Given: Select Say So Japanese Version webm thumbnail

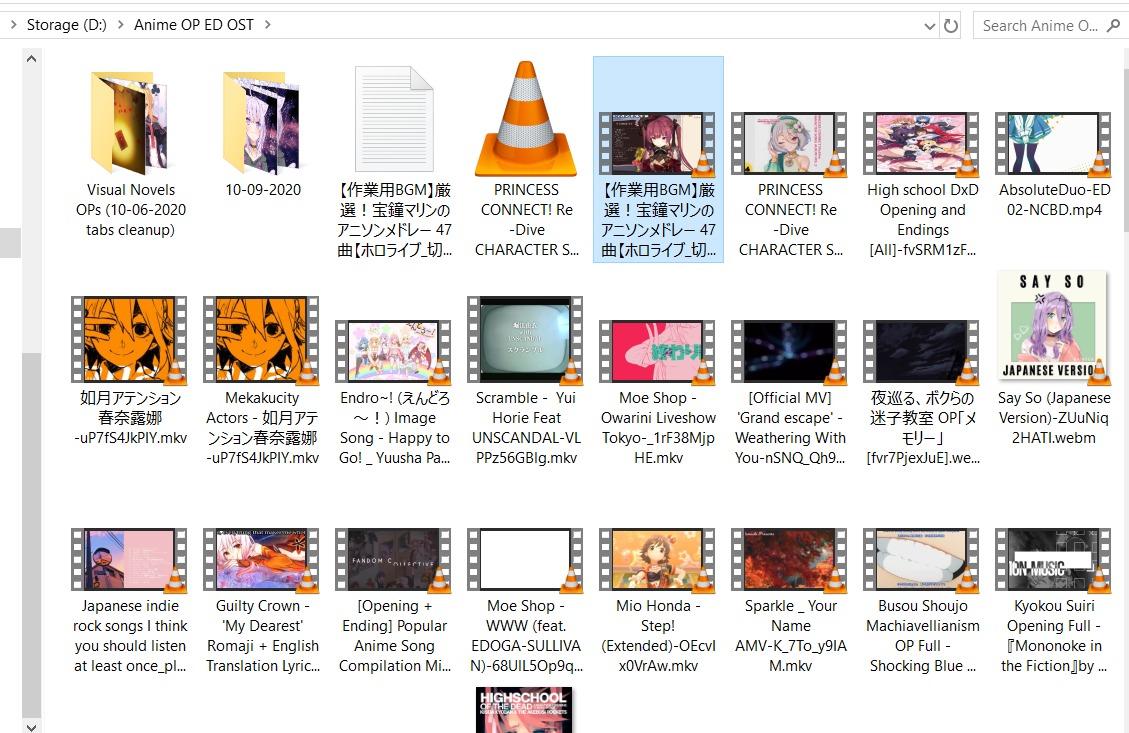Looking at the screenshot, I should 1053,326.
